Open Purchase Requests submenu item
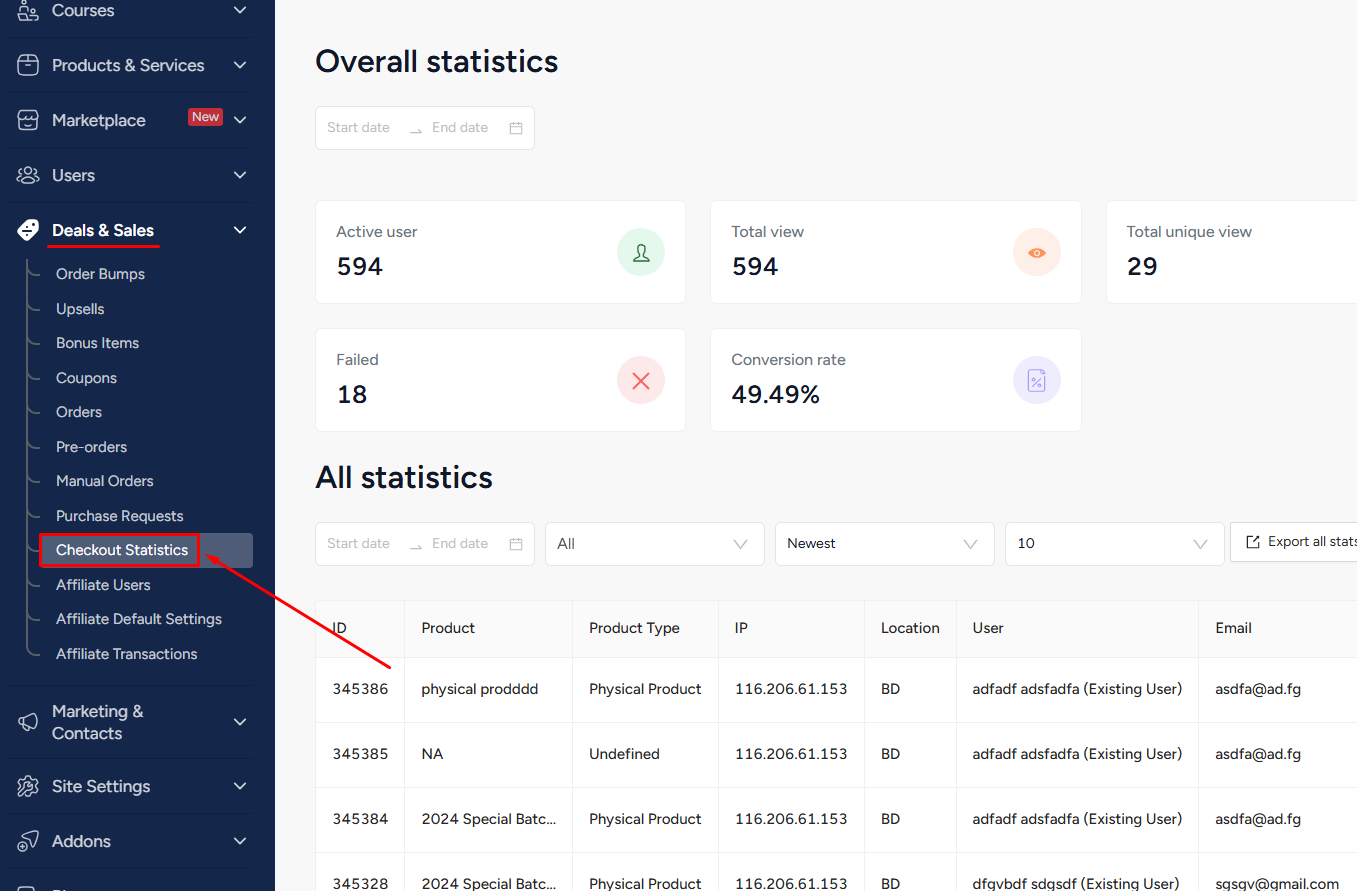The height and width of the screenshot is (891, 1357). tap(120, 516)
